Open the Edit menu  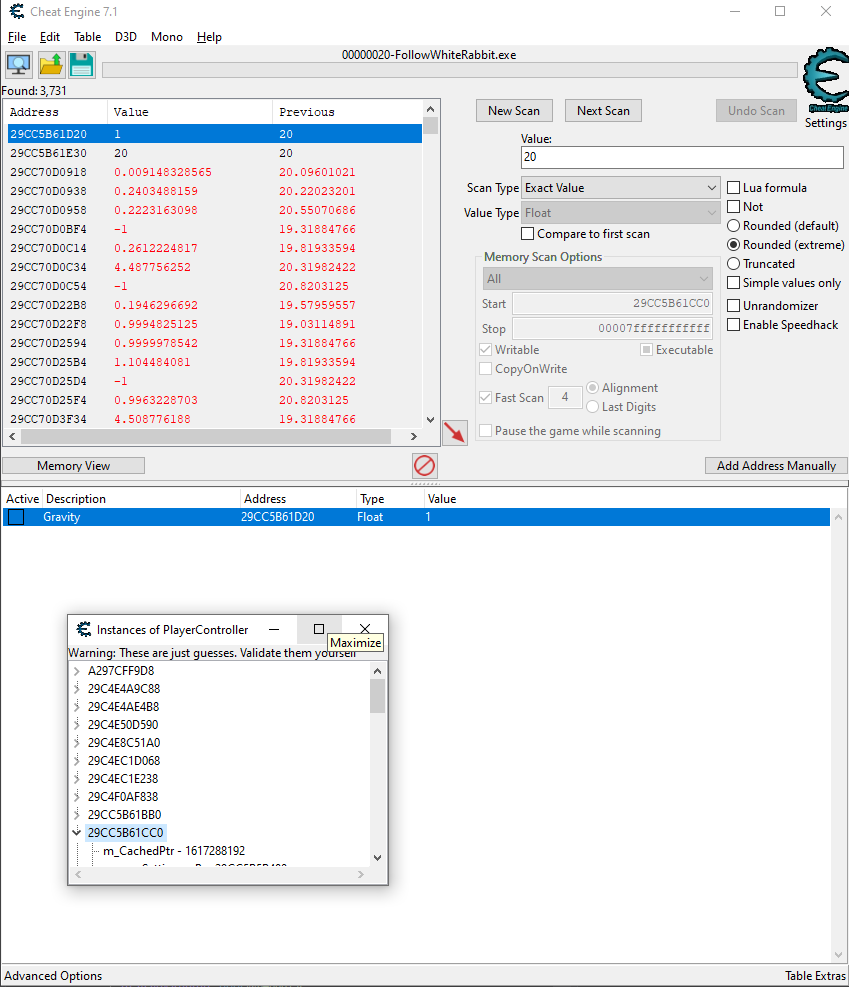[x=50, y=37]
